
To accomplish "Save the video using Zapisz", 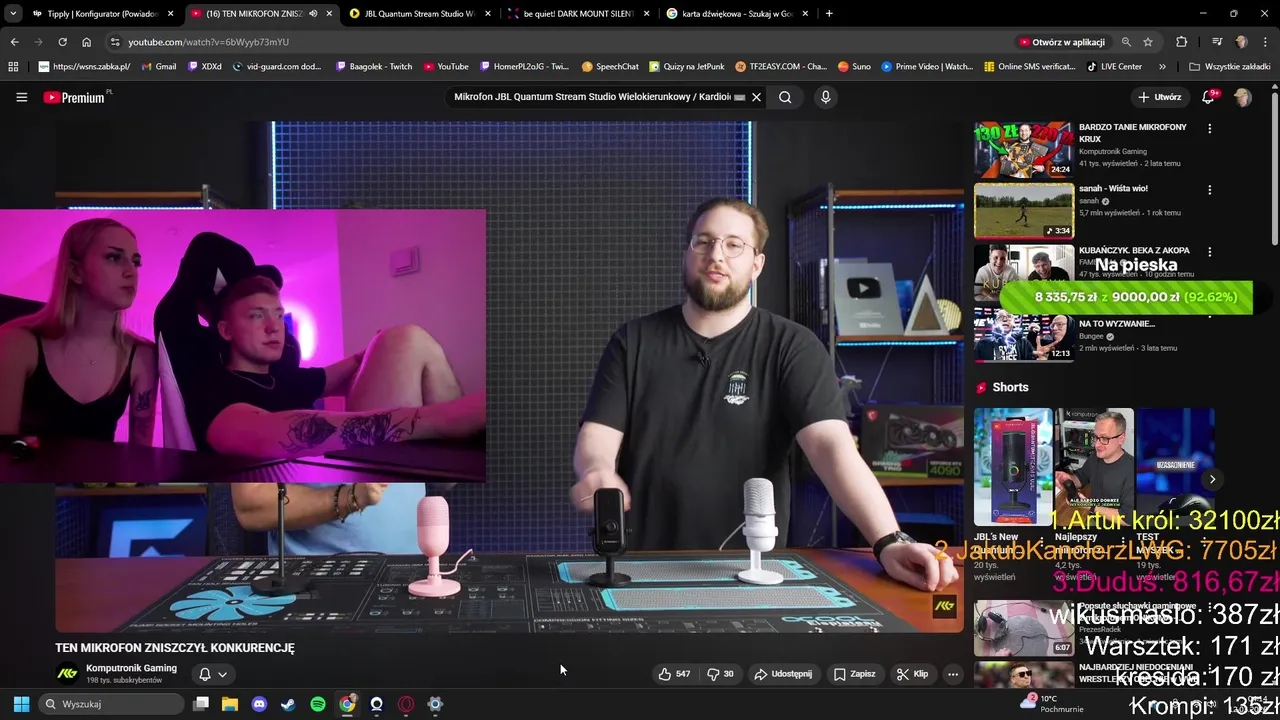I will [x=855, y=674].
